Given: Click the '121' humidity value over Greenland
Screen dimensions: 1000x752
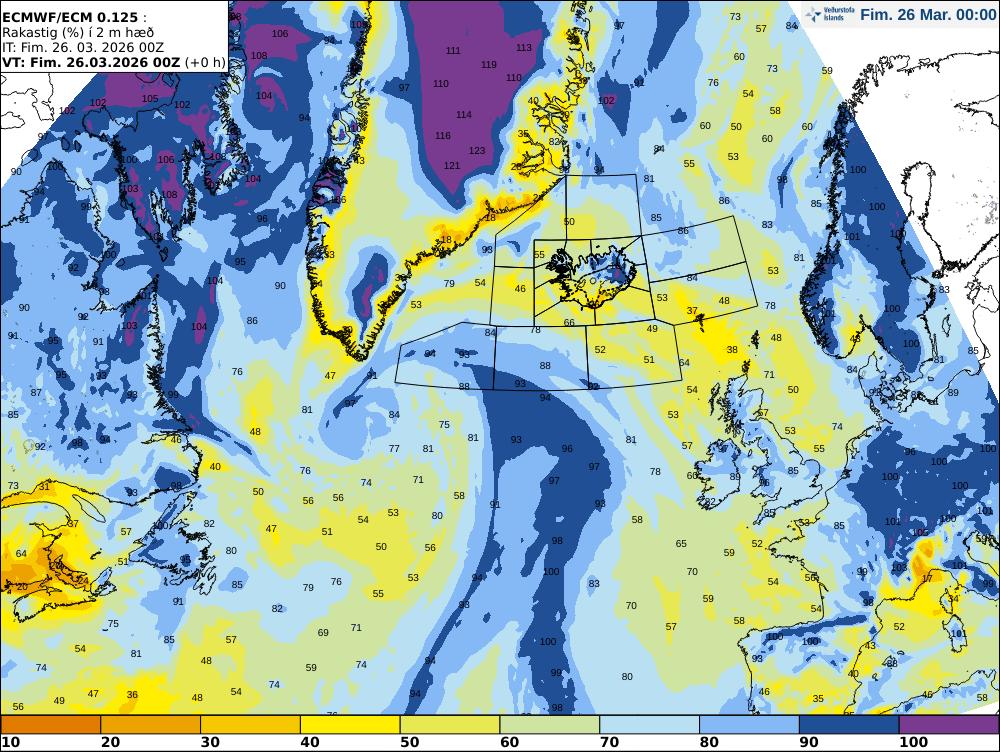Looking at the screenshot, I should [452, 166].
